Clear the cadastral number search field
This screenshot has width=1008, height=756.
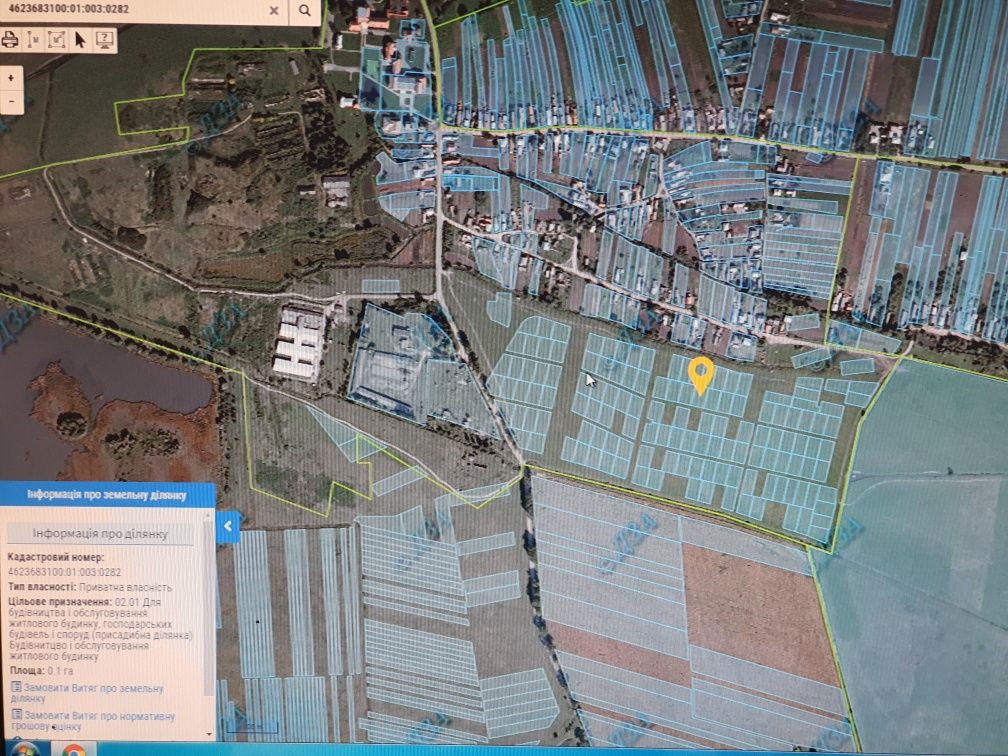[274, 10]
